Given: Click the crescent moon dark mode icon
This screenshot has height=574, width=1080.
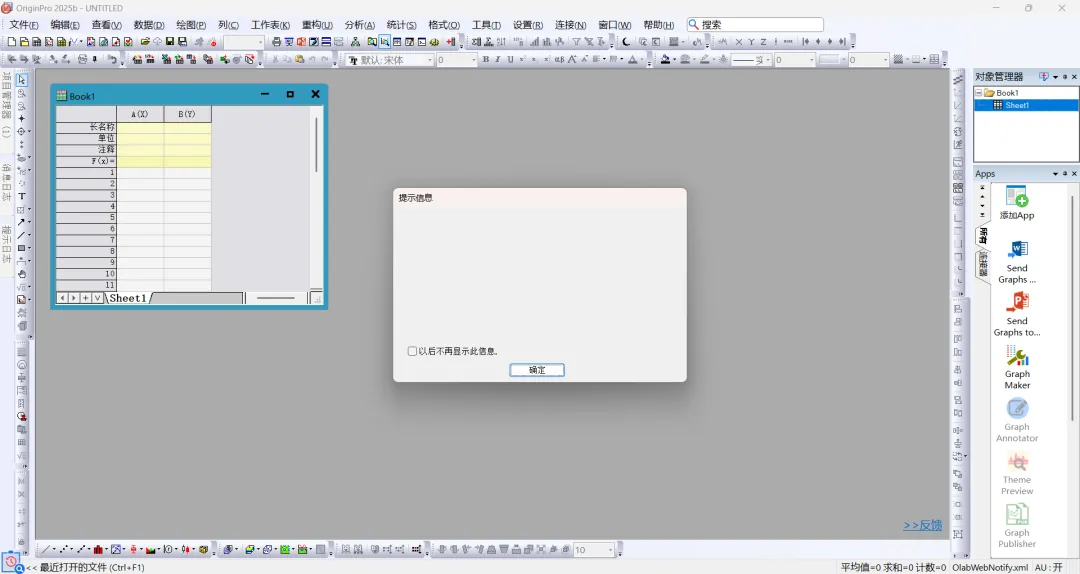Looking at the screenshot, I should (x=625, y=42).
